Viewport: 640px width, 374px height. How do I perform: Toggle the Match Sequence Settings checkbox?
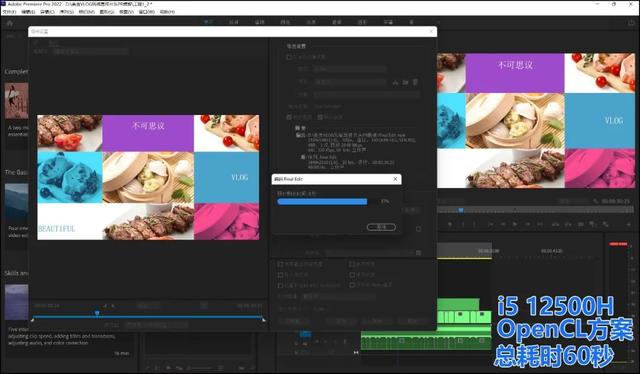point(289,57)
